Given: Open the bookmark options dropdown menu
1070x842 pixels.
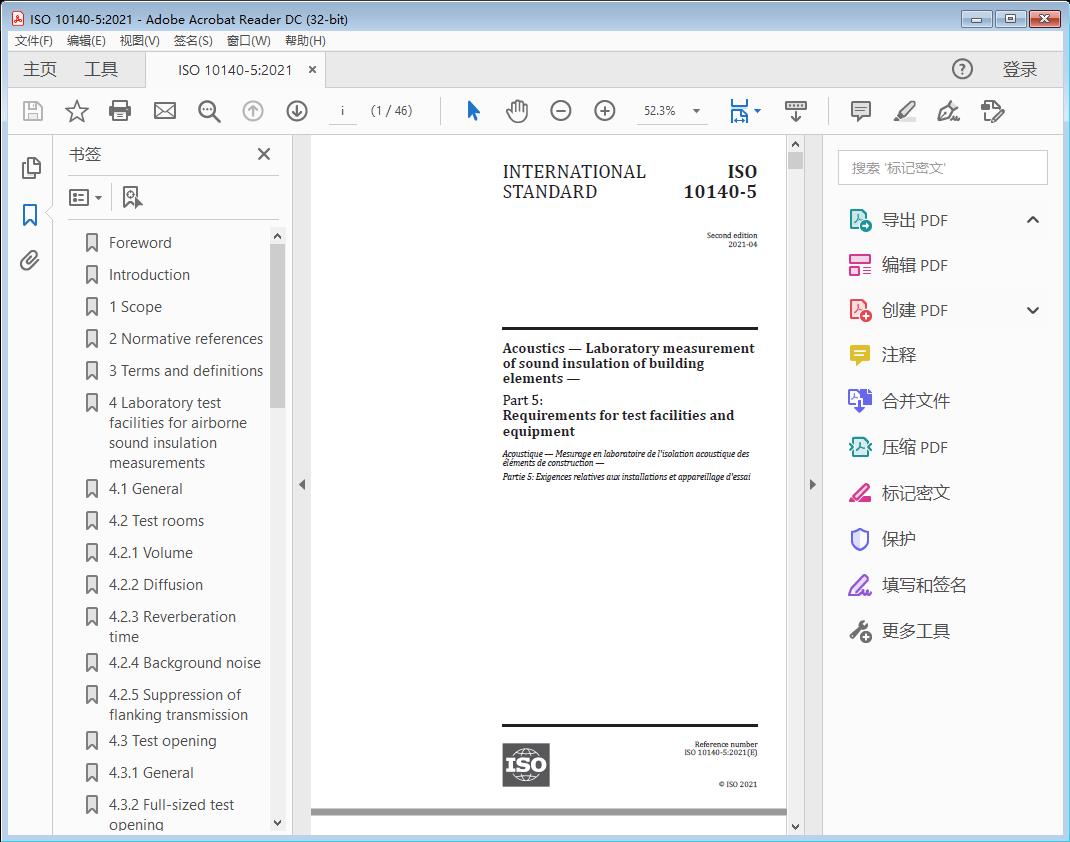Looking at the screenshot, I should tap(85, 197).
